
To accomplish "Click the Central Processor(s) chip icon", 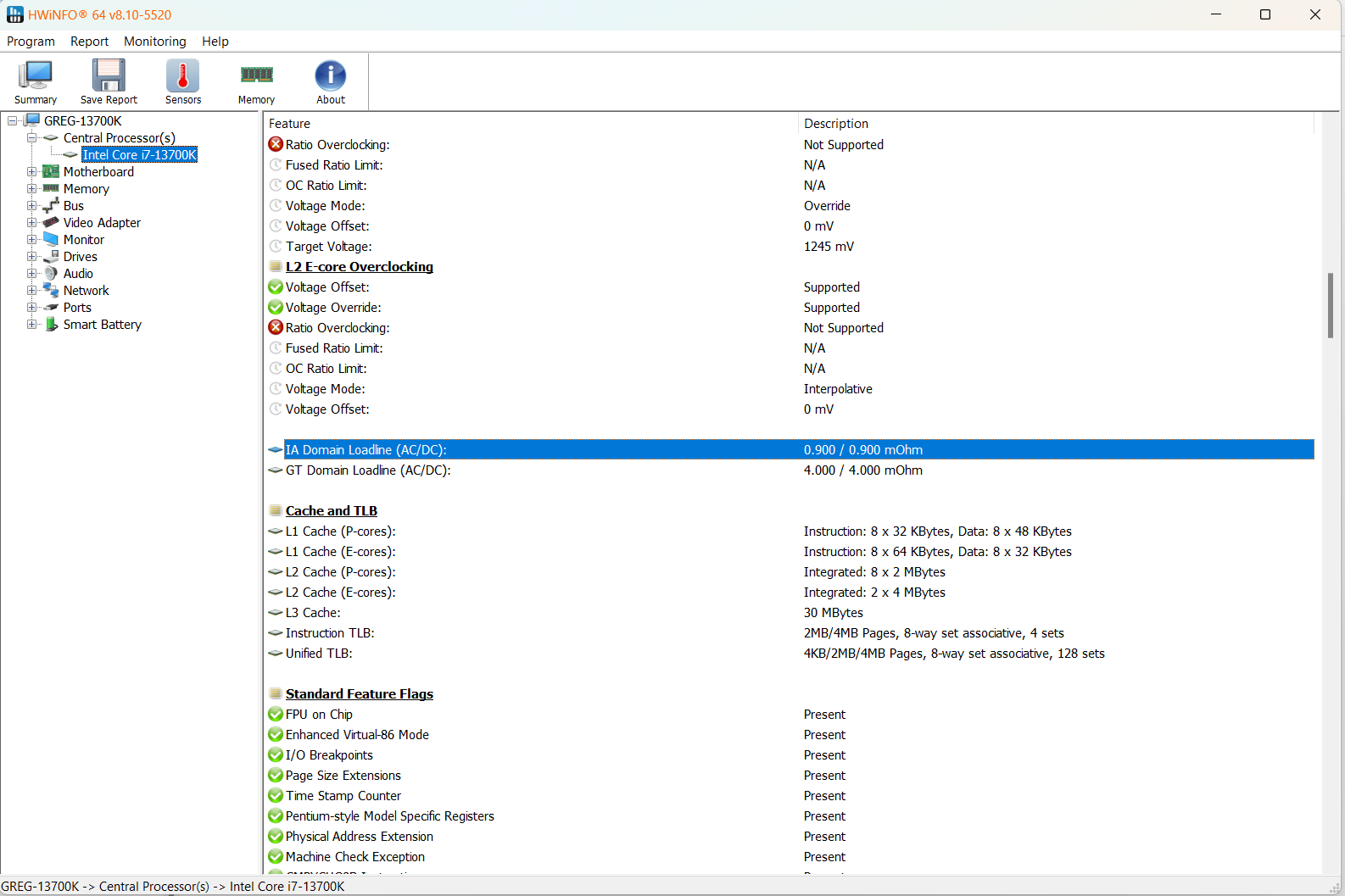I will pyautogui.click(x=51, y=137).
